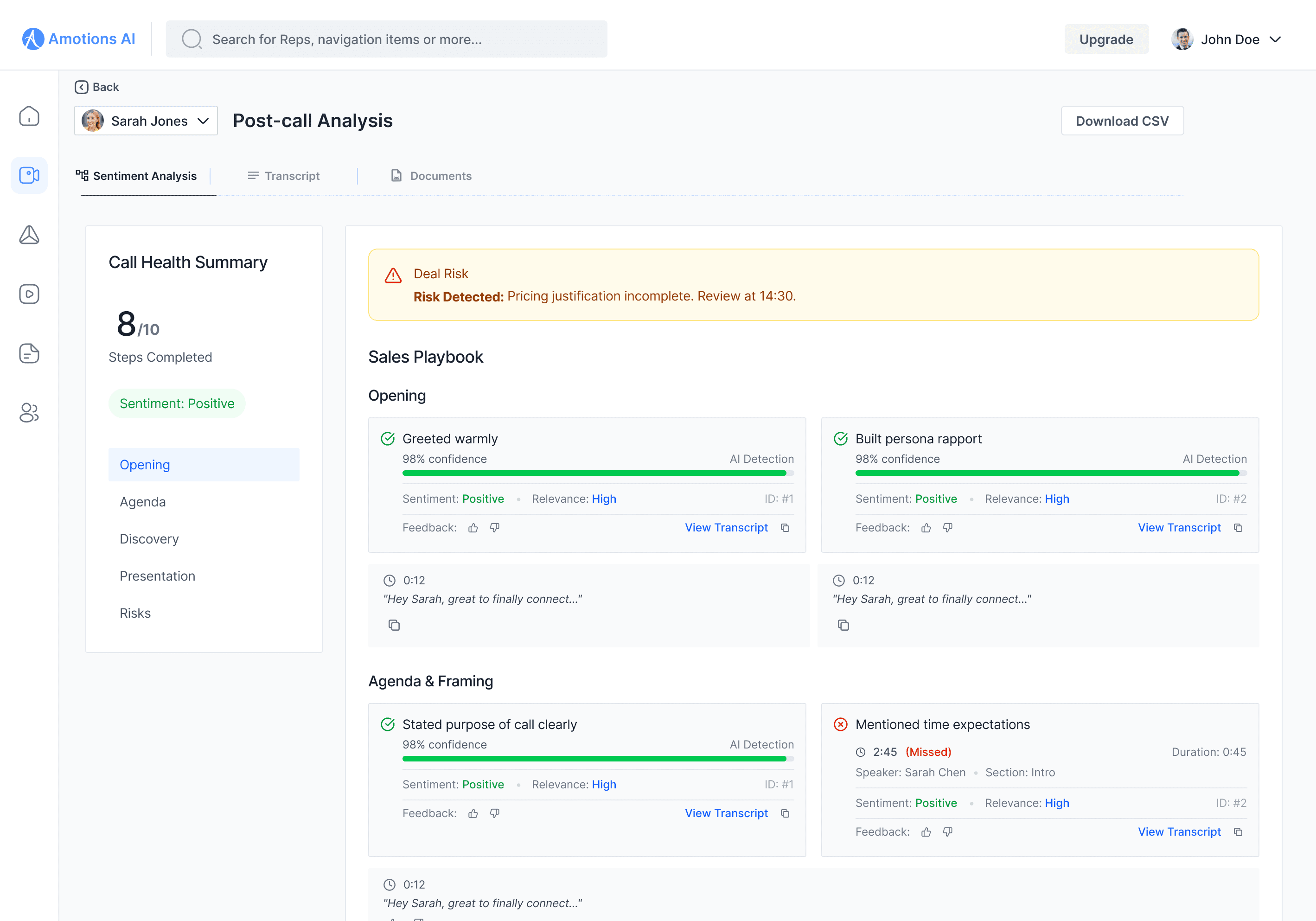Give thumbs down on Built persona rapport
This screenshot has width=1316, height=921.
click(947, 528)
